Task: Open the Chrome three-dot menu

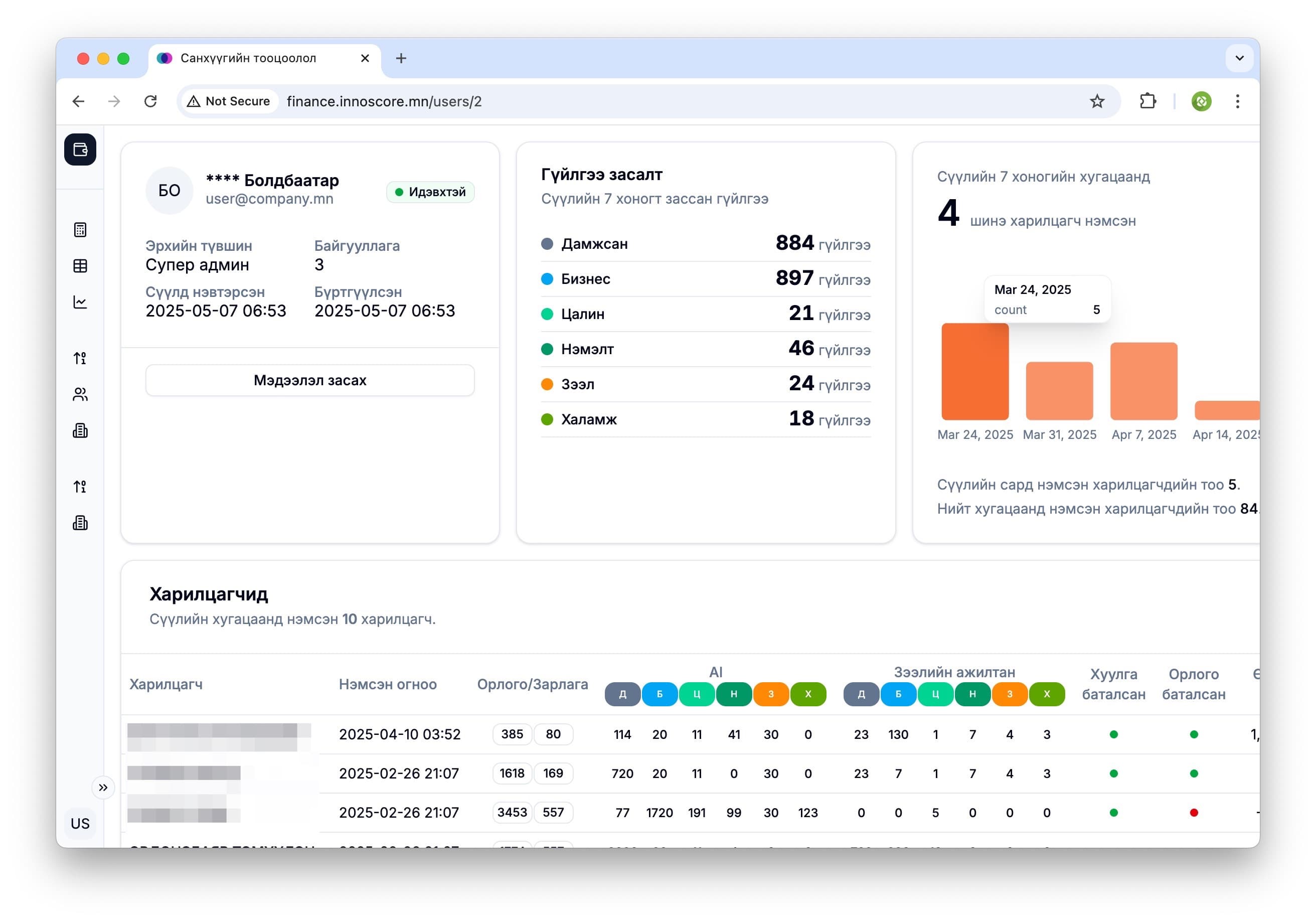Action: [1237, 101]
